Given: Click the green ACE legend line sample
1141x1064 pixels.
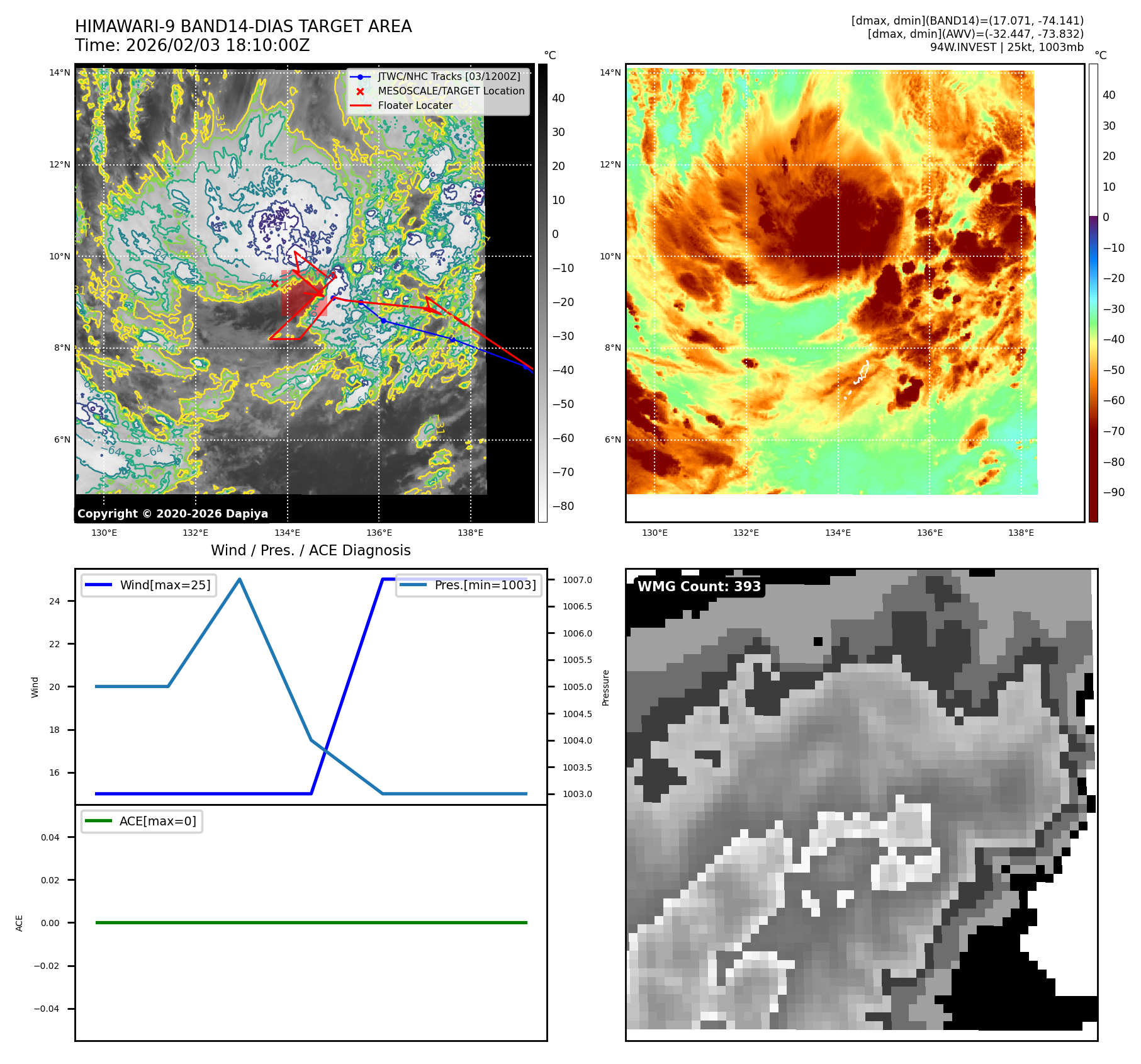Looking at the screenshot, I should 98,821.
